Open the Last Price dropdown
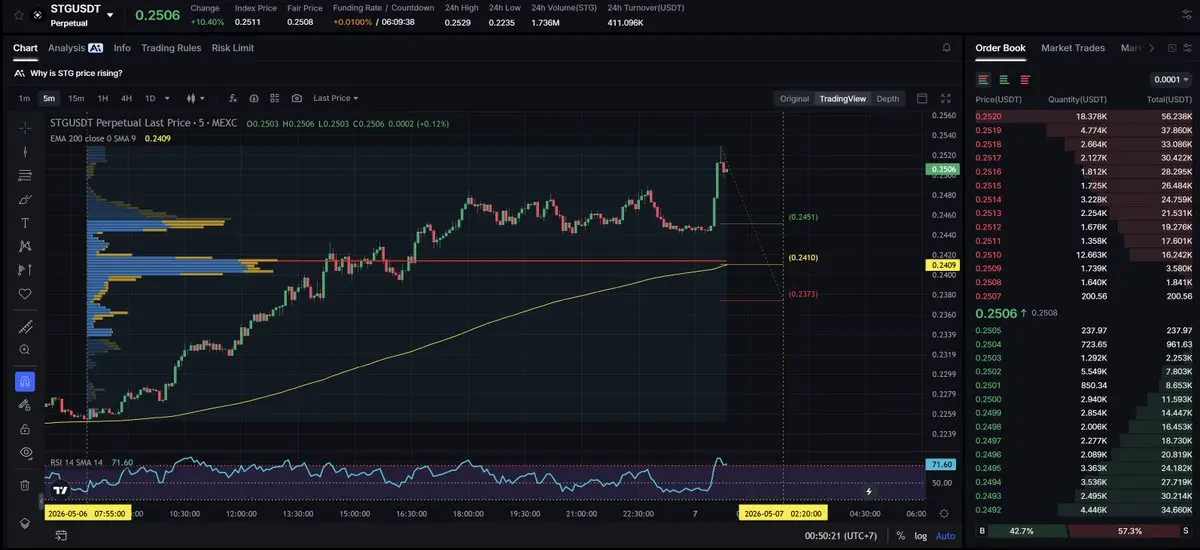 [x=335, y=98]
